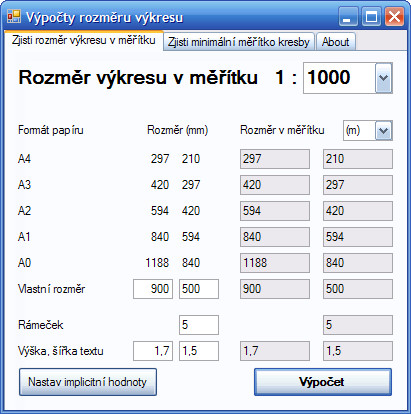Click the Vlastní rozměr scaled result 500
This screenshot has width=411, height=414.
click(358, 289)
